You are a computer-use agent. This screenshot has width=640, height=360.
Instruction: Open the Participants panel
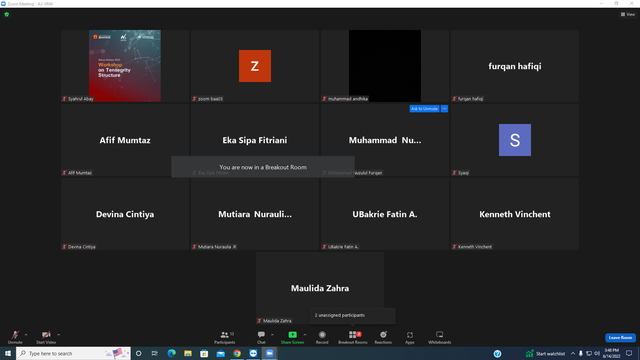coord(224,337)
